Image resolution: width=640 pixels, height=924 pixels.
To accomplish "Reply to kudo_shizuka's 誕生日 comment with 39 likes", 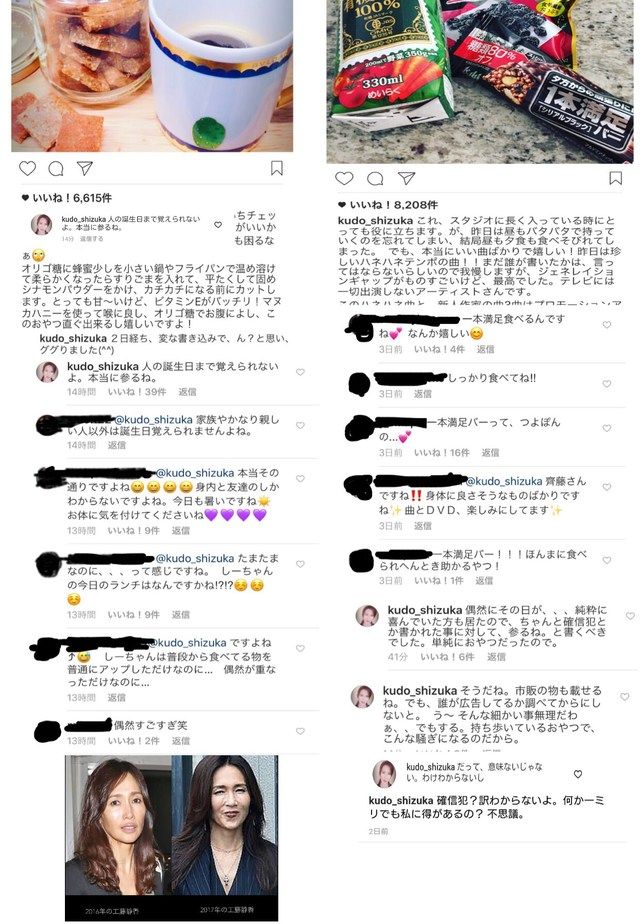I will coord(187,392).
